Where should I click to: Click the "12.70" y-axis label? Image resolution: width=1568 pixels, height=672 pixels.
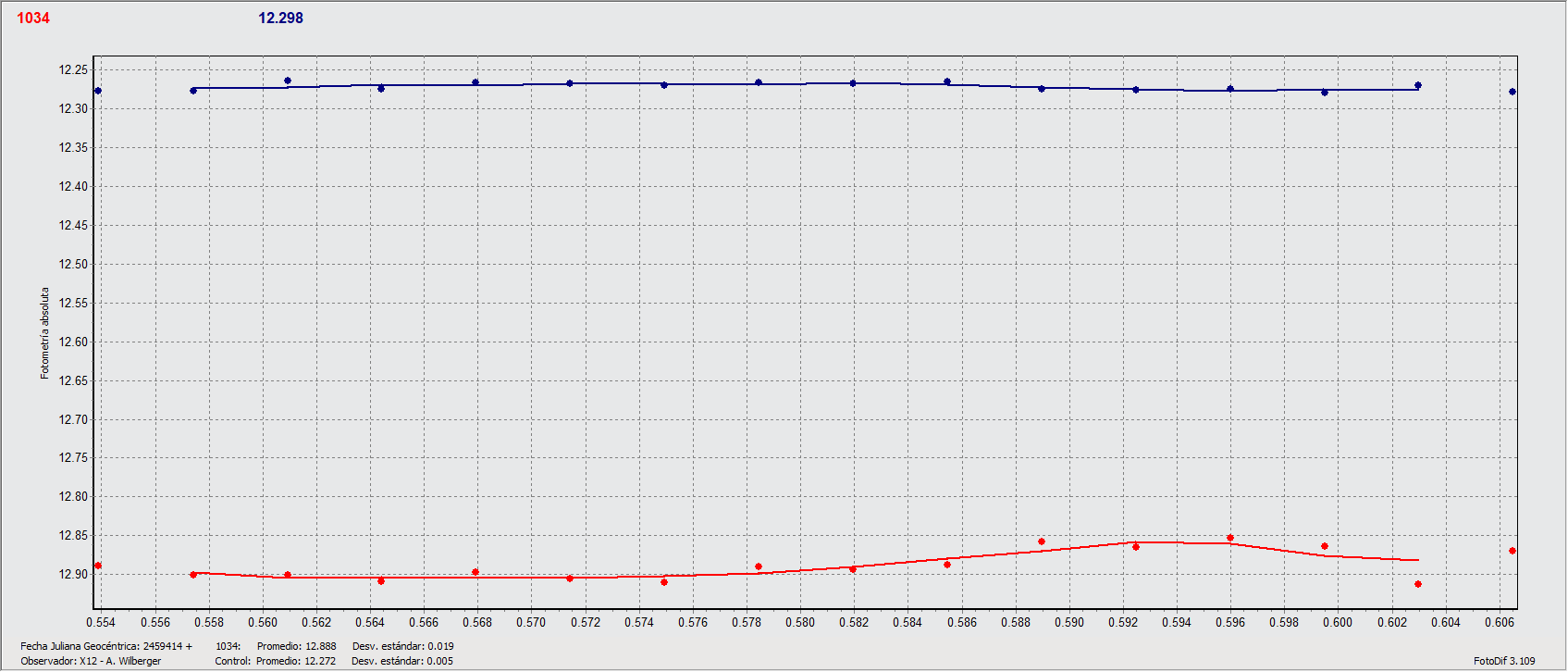[74, 420]
